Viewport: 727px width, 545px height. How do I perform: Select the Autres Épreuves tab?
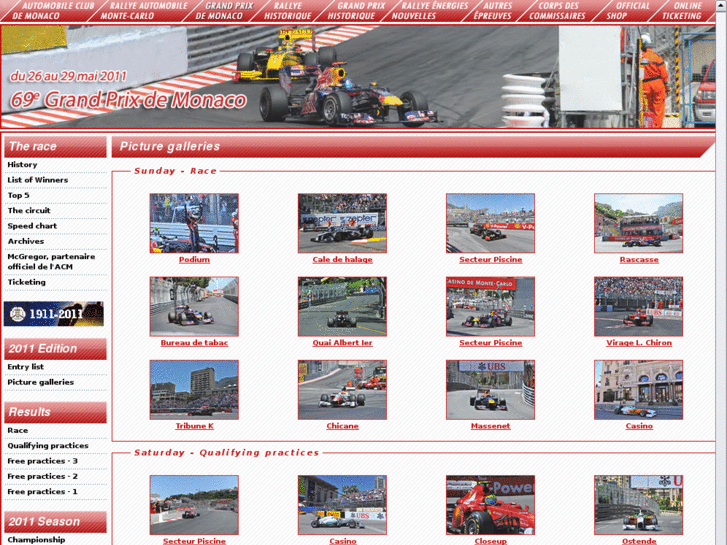pos(493,11)
